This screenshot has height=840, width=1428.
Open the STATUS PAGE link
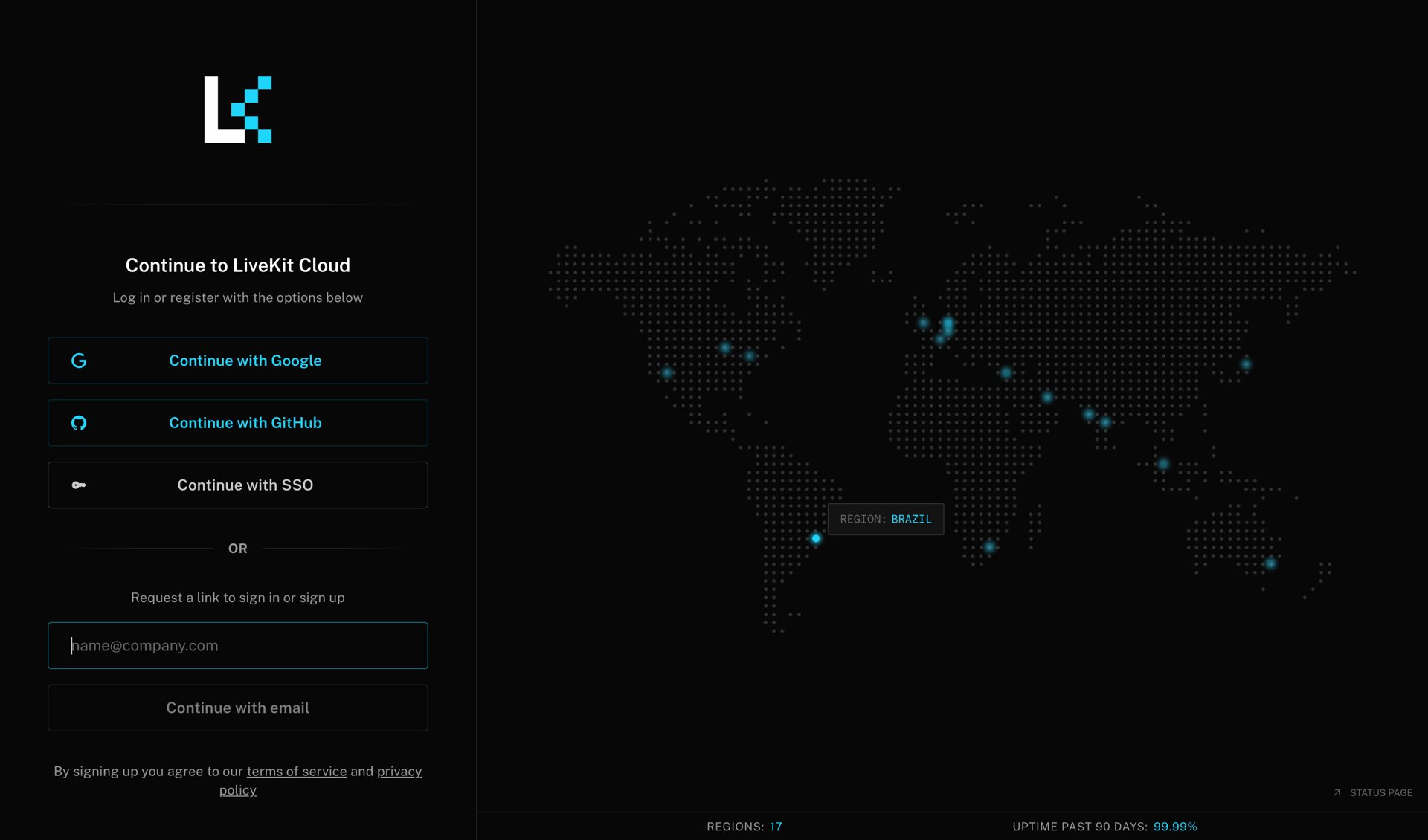pos(1380,792)
